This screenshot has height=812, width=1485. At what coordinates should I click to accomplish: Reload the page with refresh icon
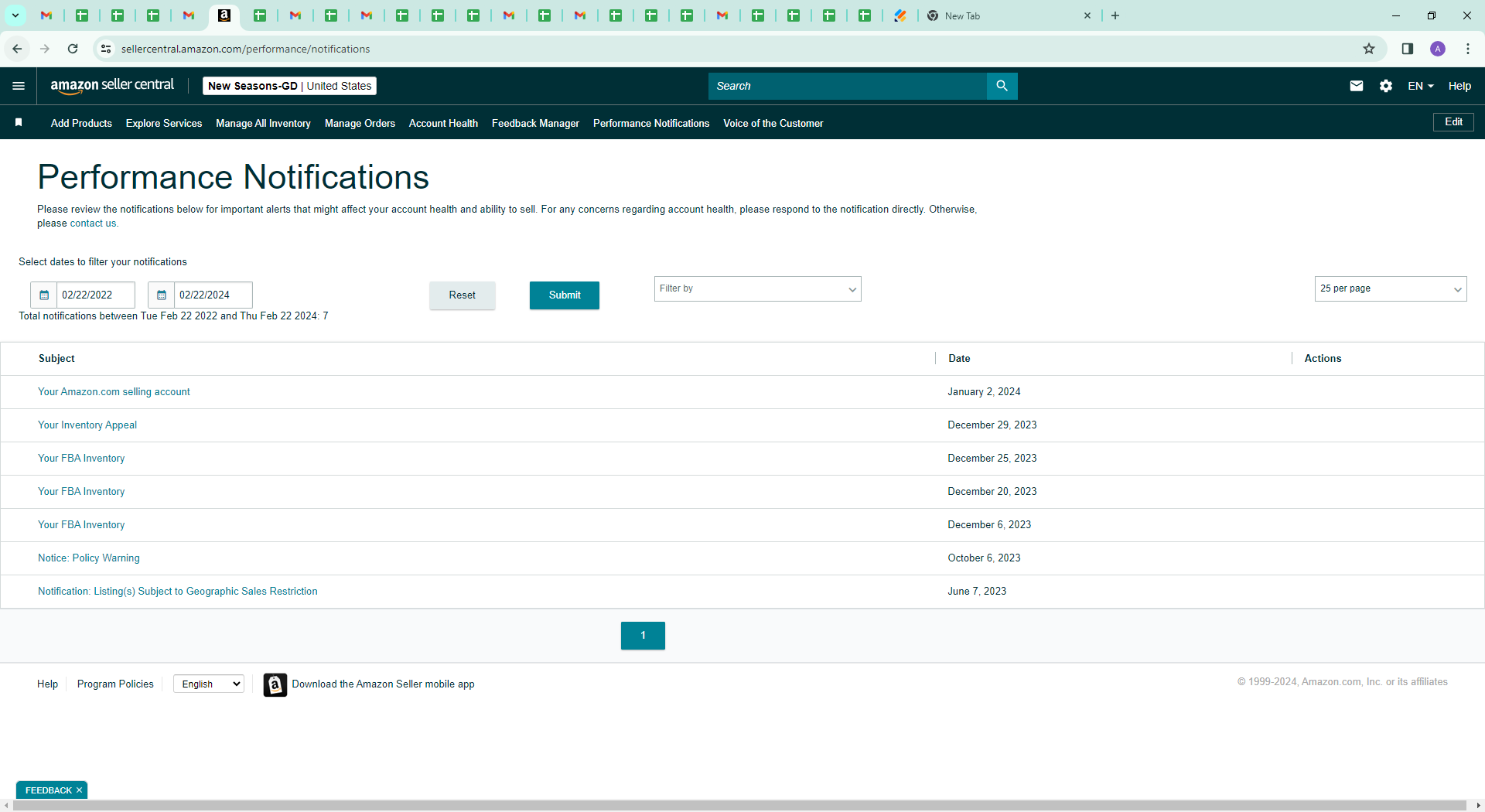click(73, 49)
